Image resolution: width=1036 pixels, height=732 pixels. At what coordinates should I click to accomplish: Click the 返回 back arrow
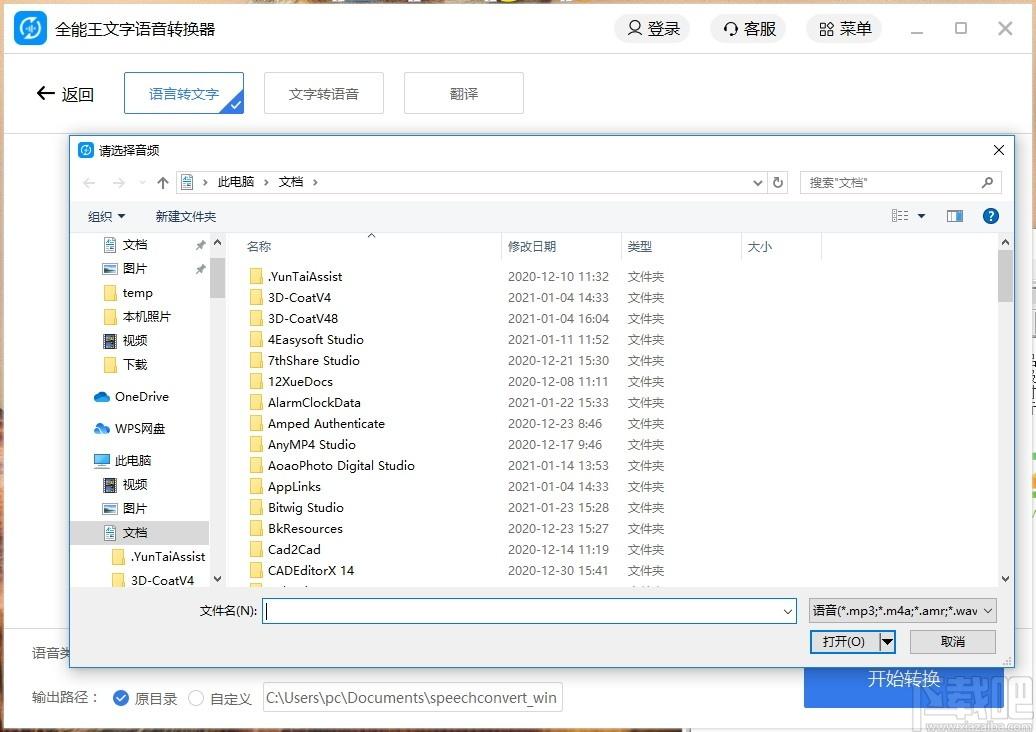[65, 94]
